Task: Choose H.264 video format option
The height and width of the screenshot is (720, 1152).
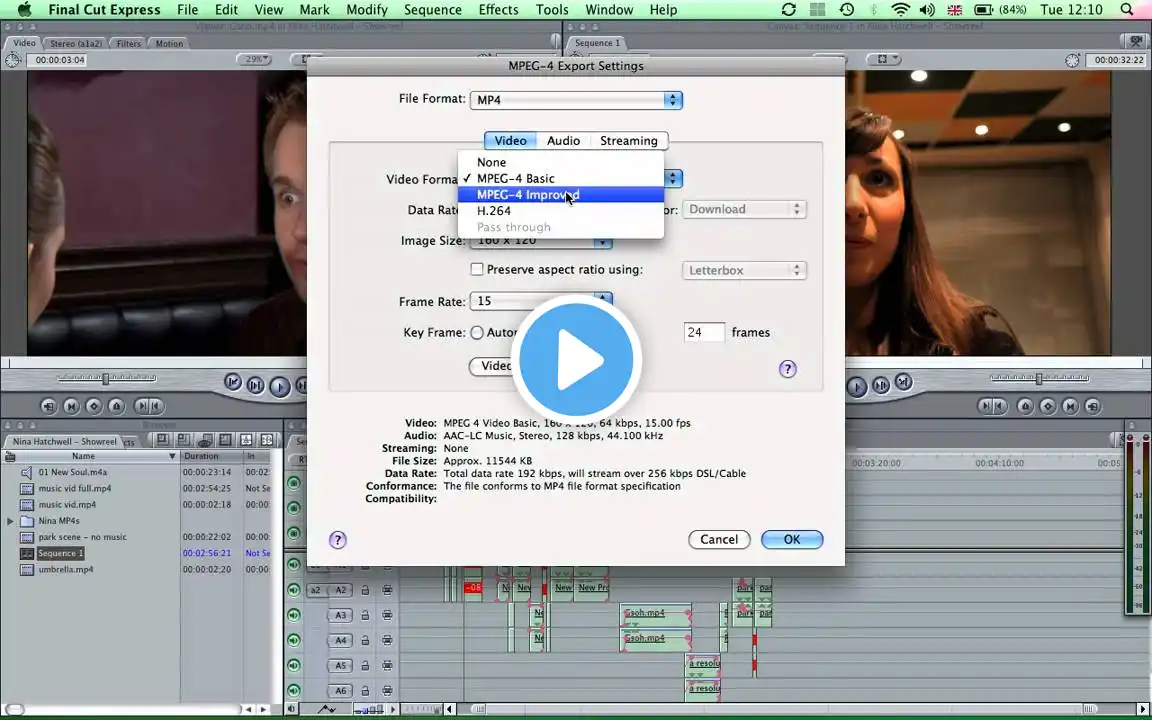Action: click(x=561, y=211)
